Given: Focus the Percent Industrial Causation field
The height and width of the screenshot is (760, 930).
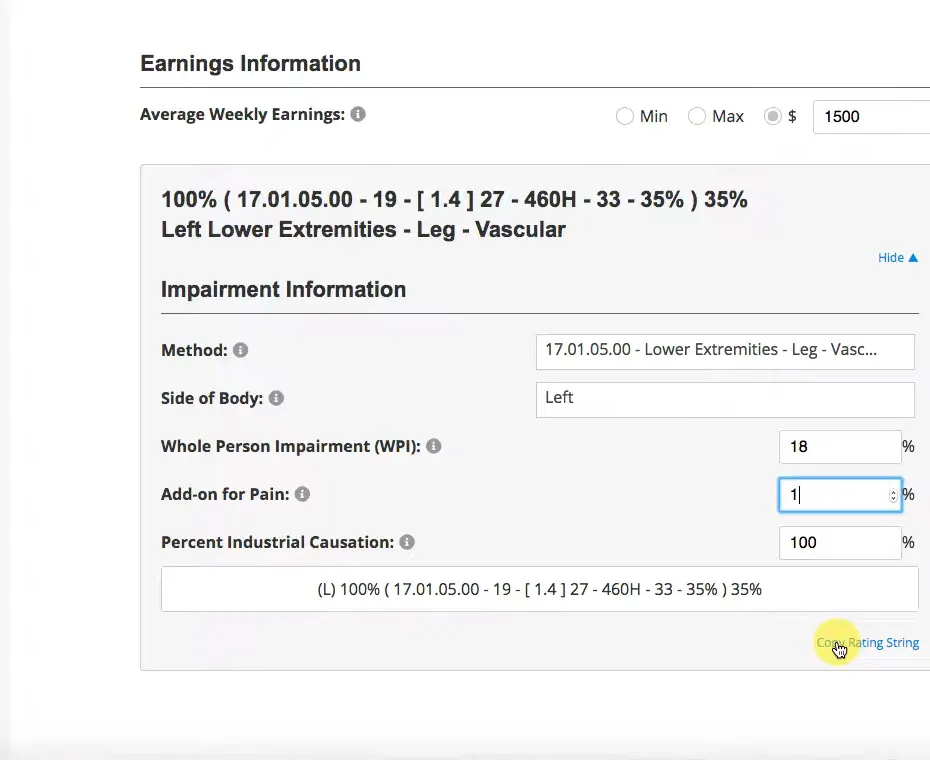Looking at the screenshot, I should (840, 543).
